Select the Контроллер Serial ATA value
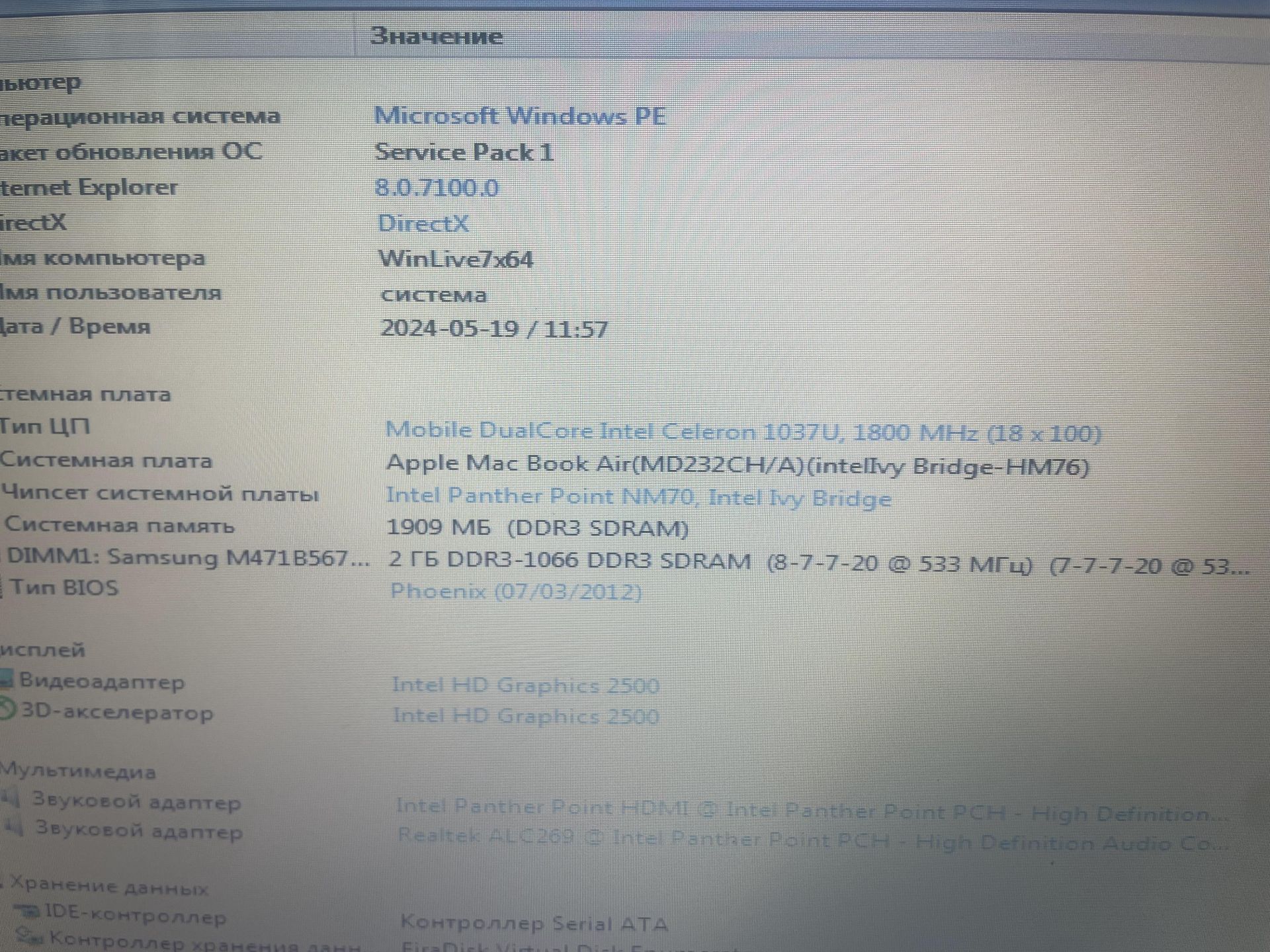Viewport: 1270px width, 952px height. pos(534,923)
